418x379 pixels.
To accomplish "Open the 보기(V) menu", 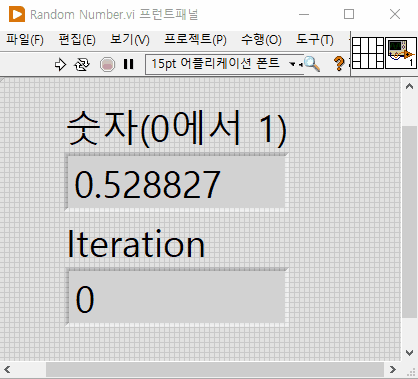I will (130, 40).
